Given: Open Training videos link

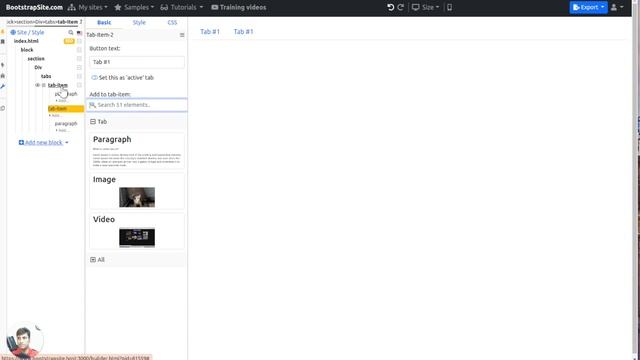Looking at the screenshot, I should (x=239, y=7).
